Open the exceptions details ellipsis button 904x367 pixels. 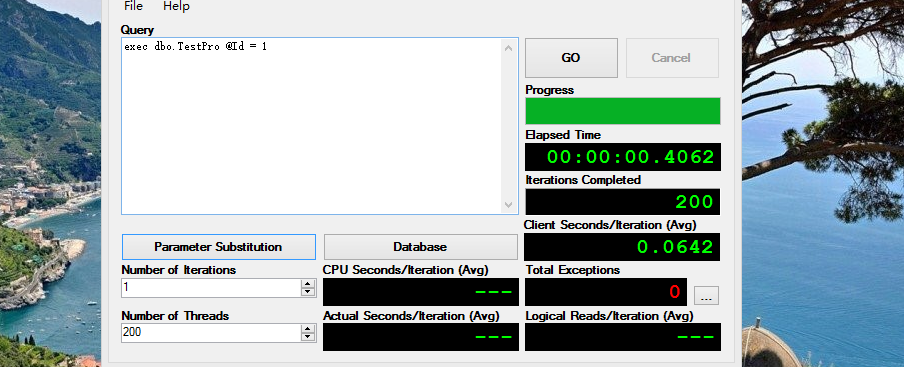706,296
